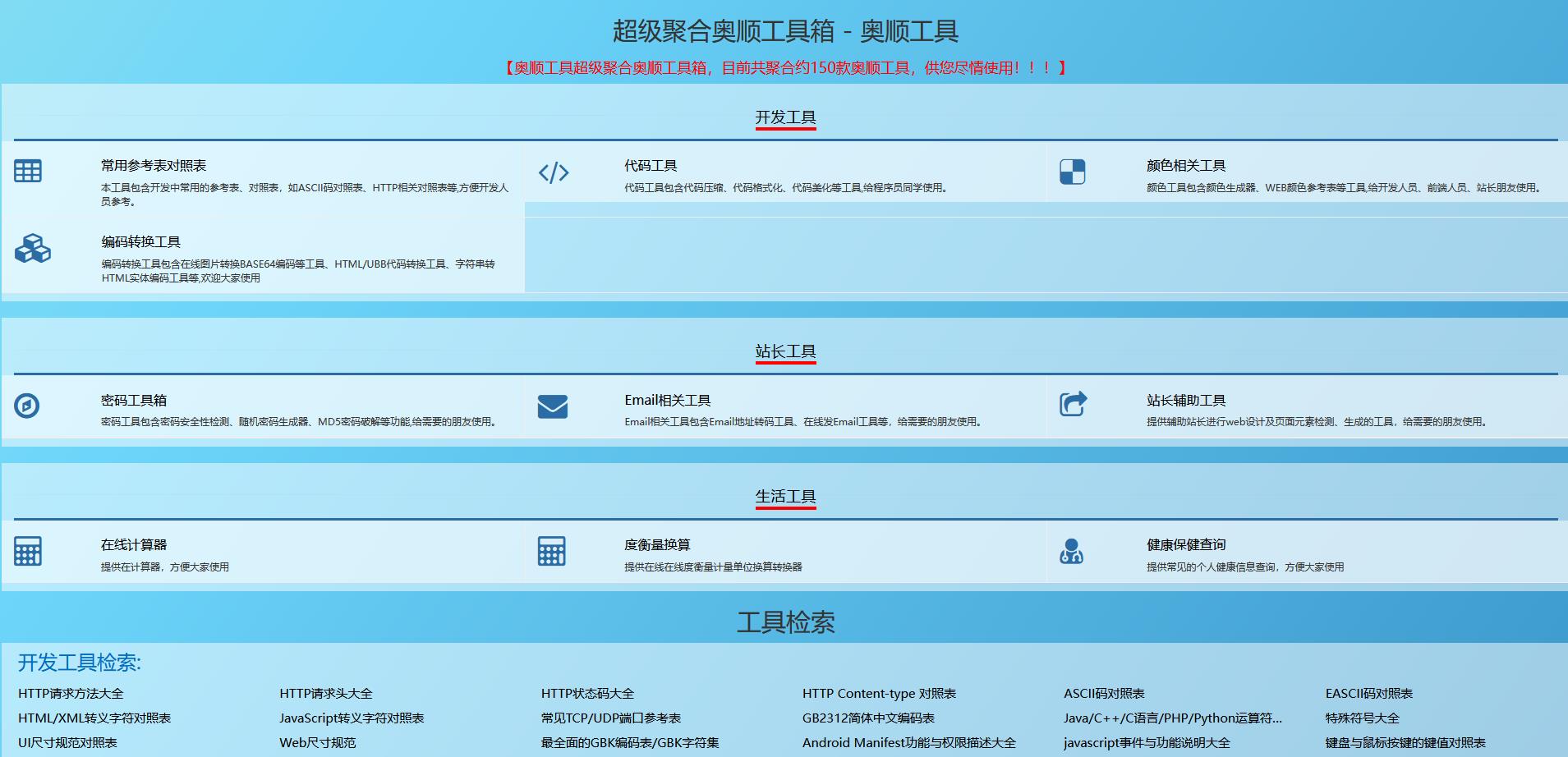Select the 代码工具 code icon
Viewport: 1568px width, 757px height.
coord(552,172)
